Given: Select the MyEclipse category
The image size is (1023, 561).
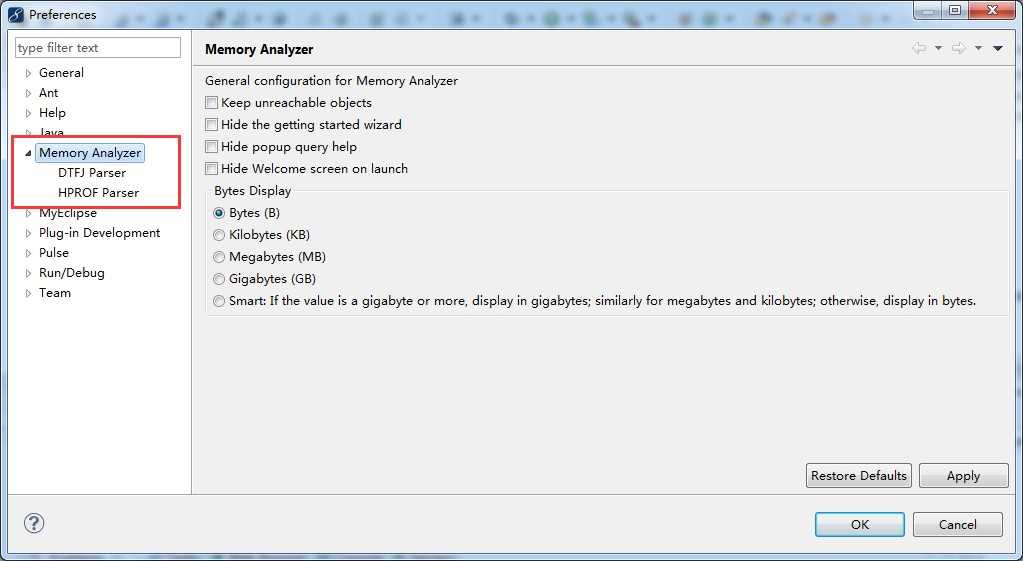Looking at the screenshot, I should [68, 213].
